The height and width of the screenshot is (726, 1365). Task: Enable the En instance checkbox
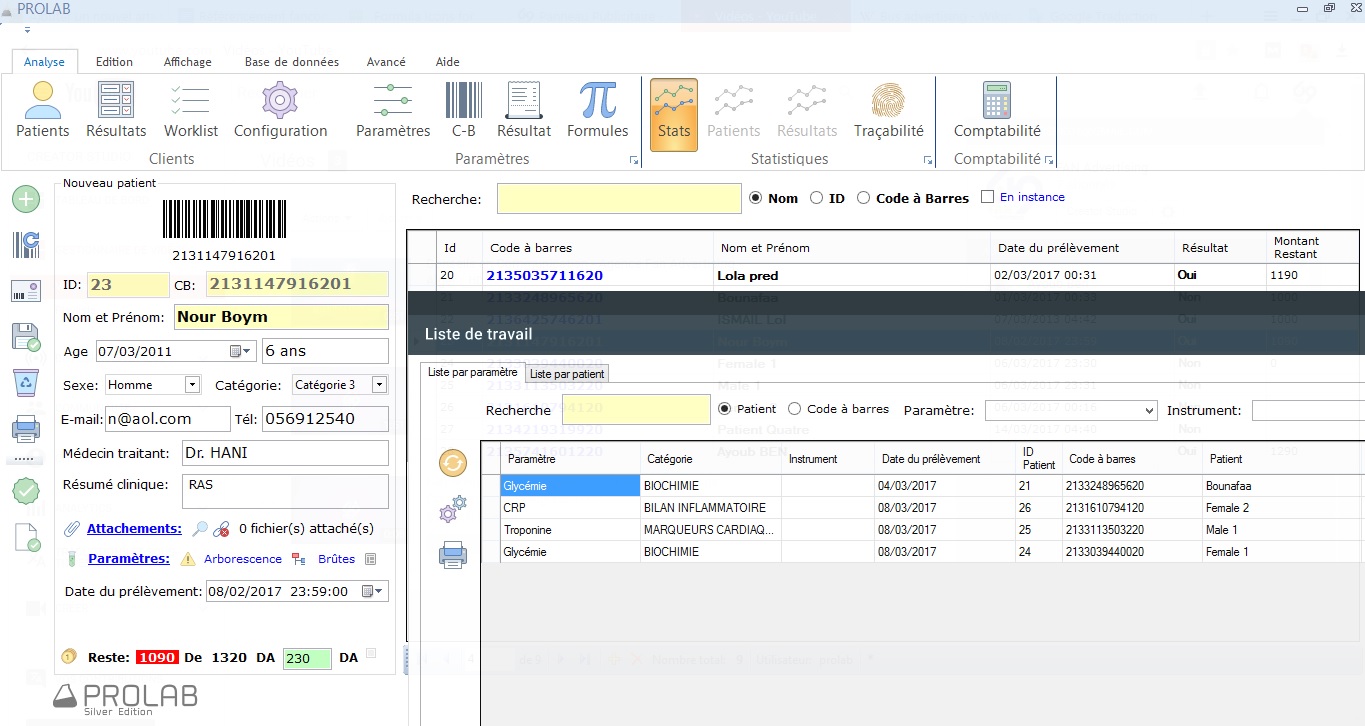click(987, 197)
